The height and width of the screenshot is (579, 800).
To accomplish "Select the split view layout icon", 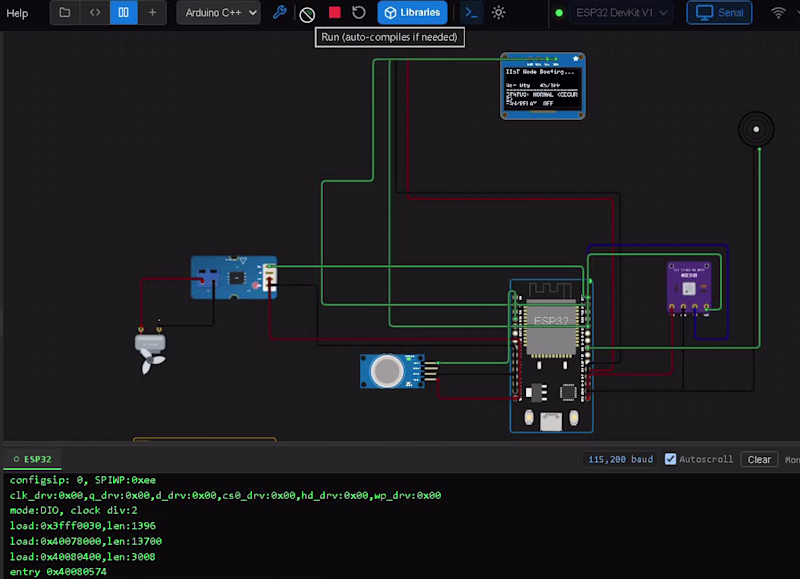I will pos(123,13).
